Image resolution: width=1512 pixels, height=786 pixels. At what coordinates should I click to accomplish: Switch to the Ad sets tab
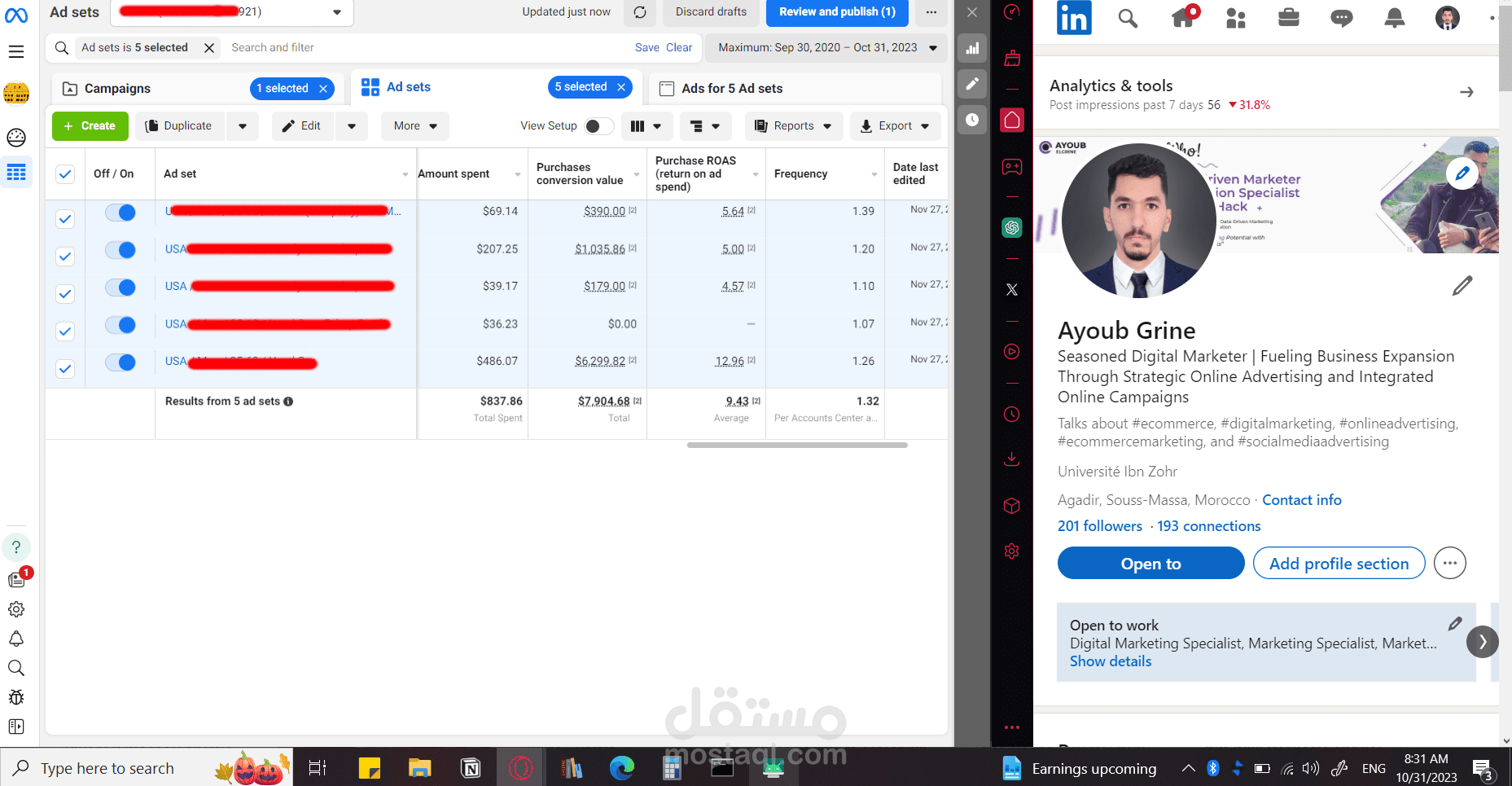tap(407, 87)
